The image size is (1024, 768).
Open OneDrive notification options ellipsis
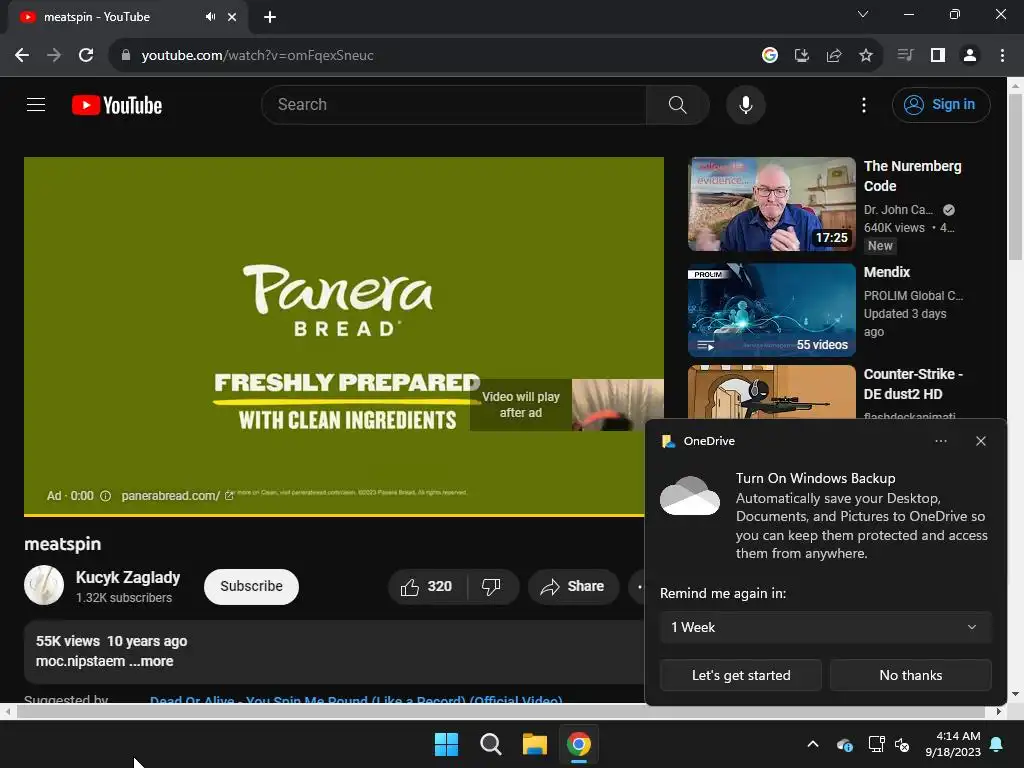pyautogui.click(x=940, y=441)
